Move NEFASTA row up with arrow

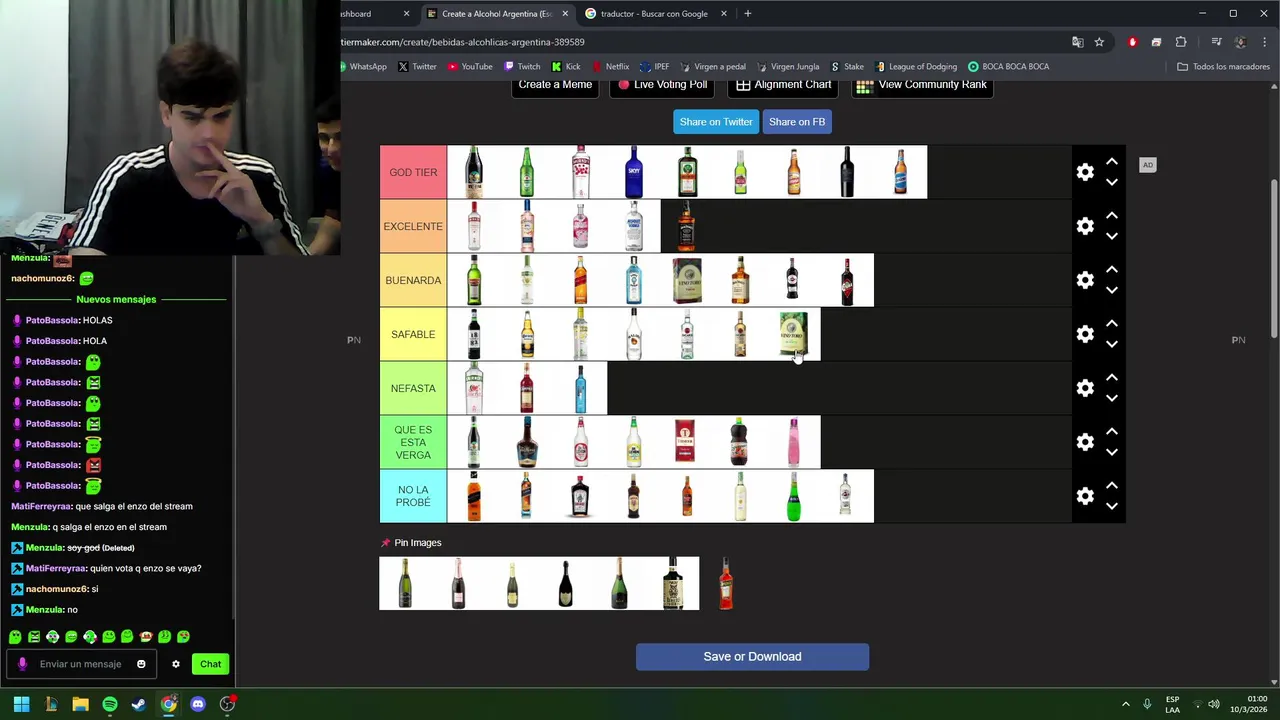tap(1112, 378)
